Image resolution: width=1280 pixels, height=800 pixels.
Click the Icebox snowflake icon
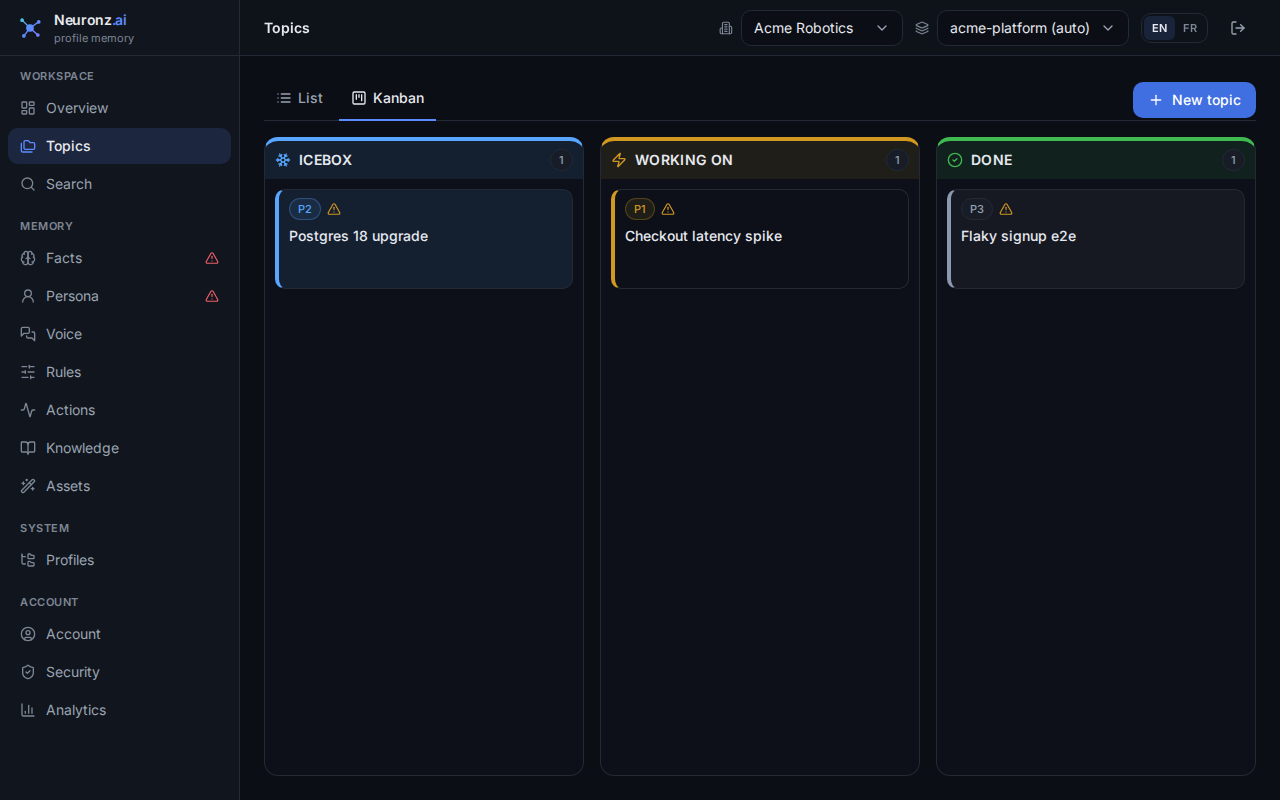(283, 160)
